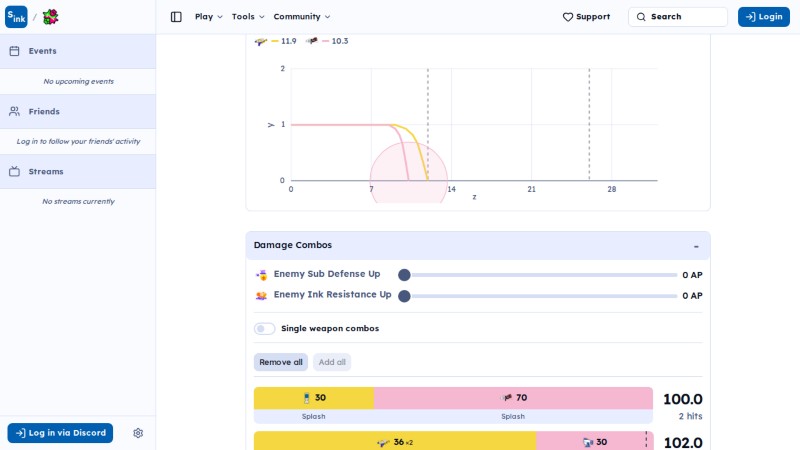Click the '2 hits' label
800x450 pixels.
(x=690, y=416)
